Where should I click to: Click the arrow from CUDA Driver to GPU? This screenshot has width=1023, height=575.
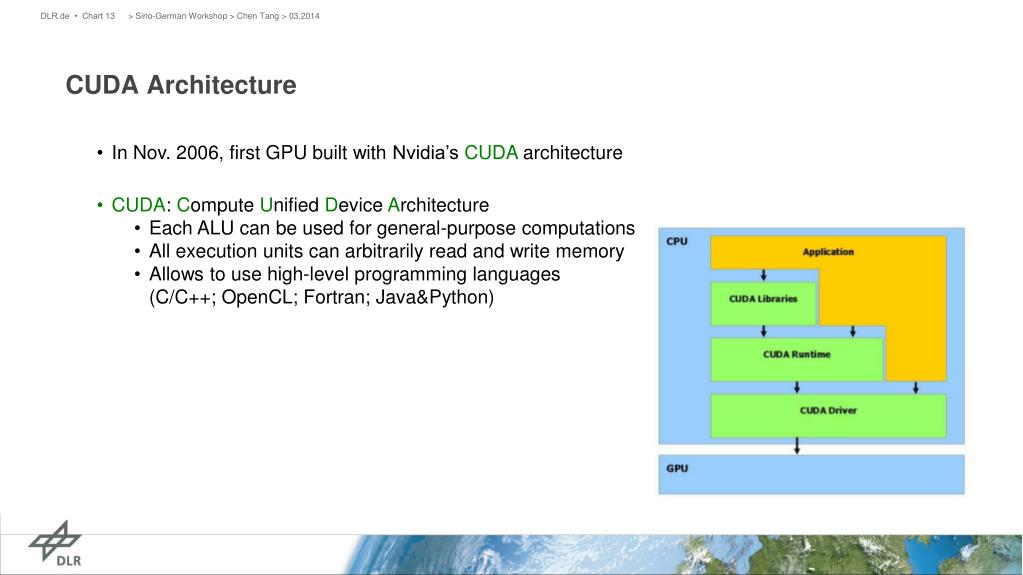(x=797, y=446)
